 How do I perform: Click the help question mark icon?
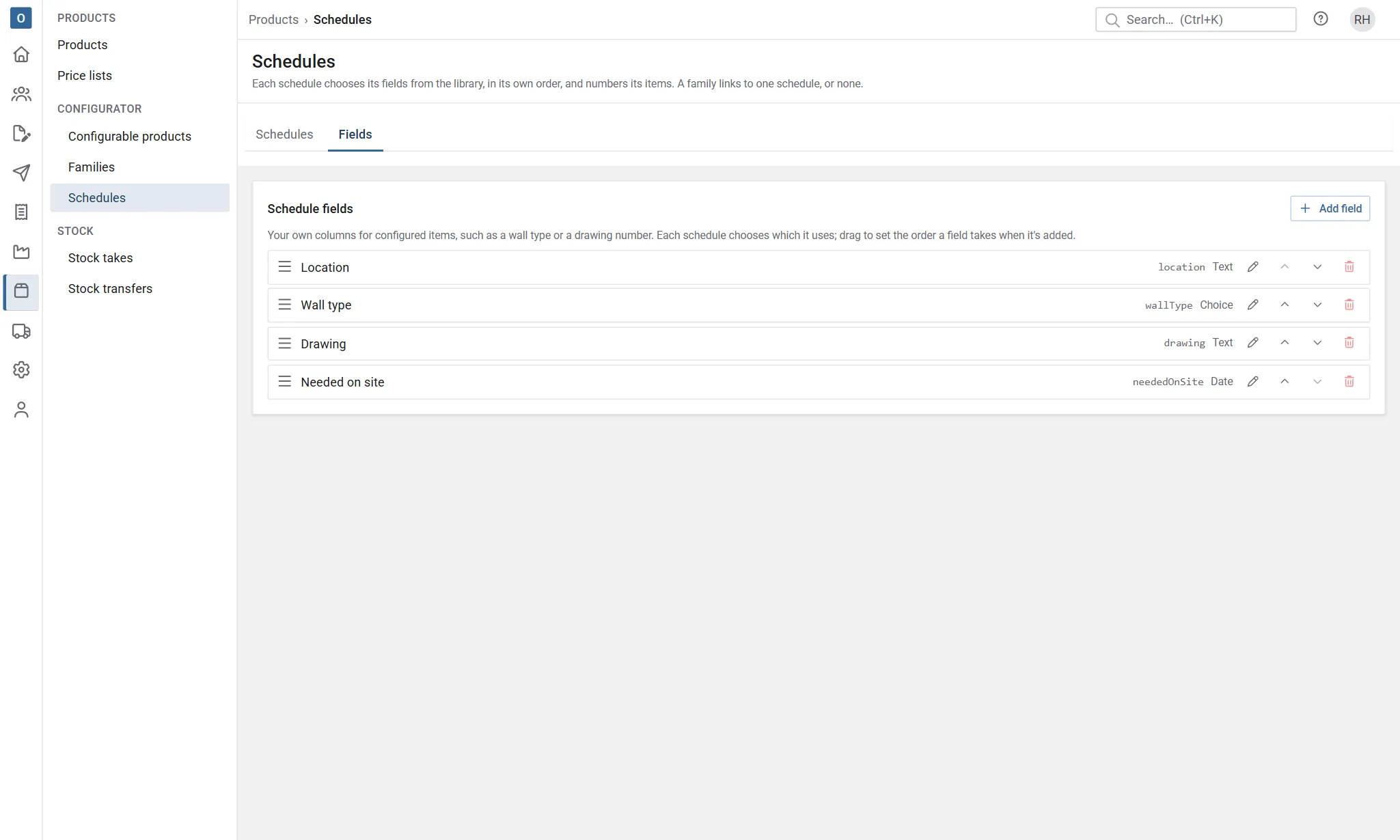[x=1321, y=19]
